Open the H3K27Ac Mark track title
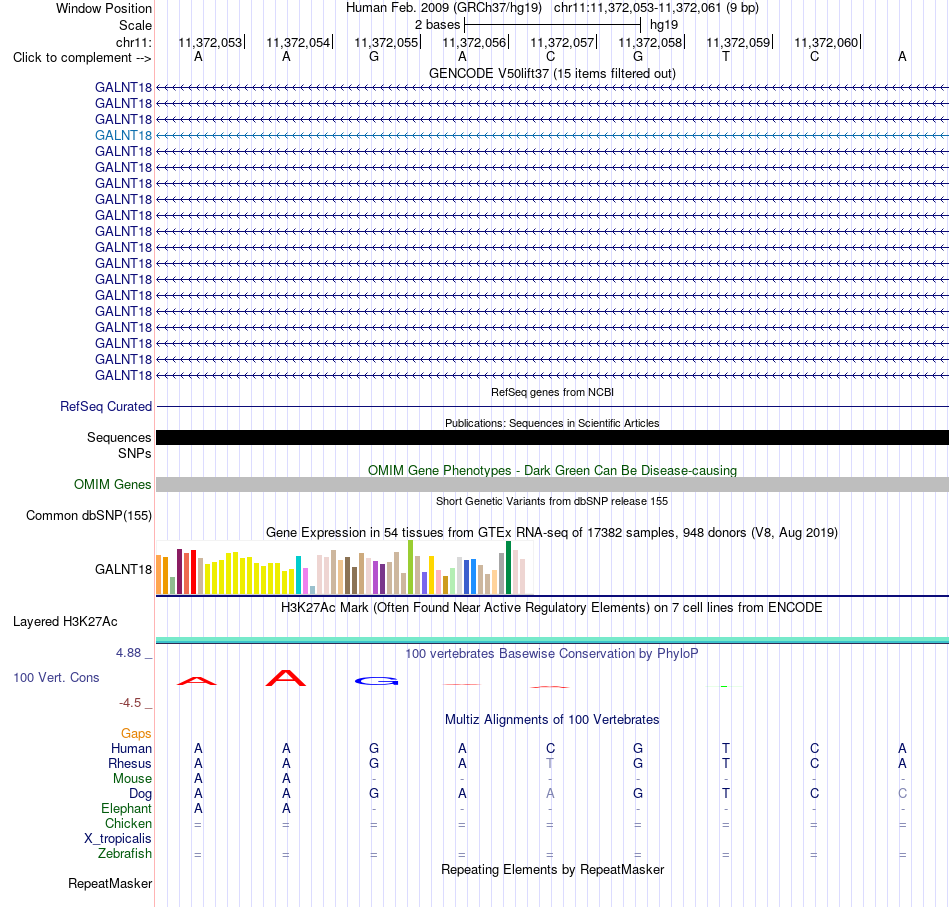Viewport: 950px width, 907px height. click(x=551, y=608)
